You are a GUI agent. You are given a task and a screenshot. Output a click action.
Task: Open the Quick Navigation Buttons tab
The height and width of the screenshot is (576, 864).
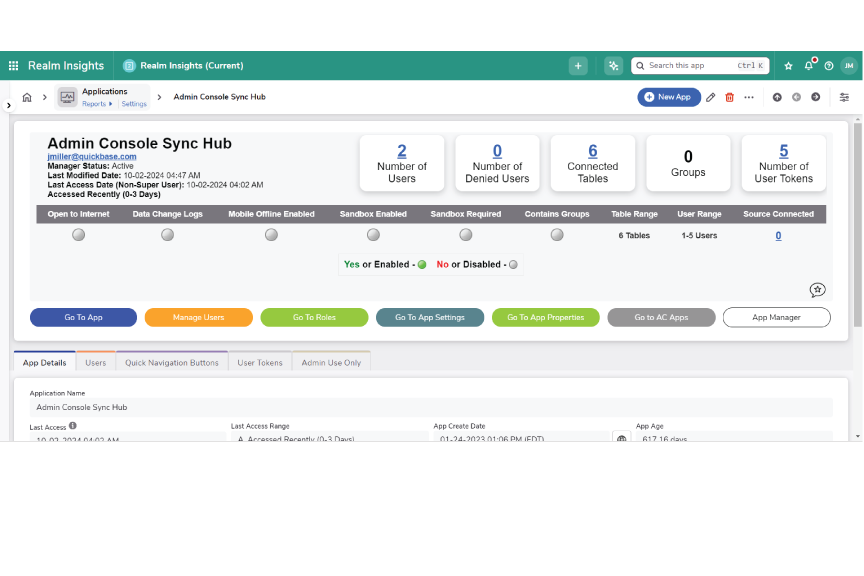[x=172, y=363]
